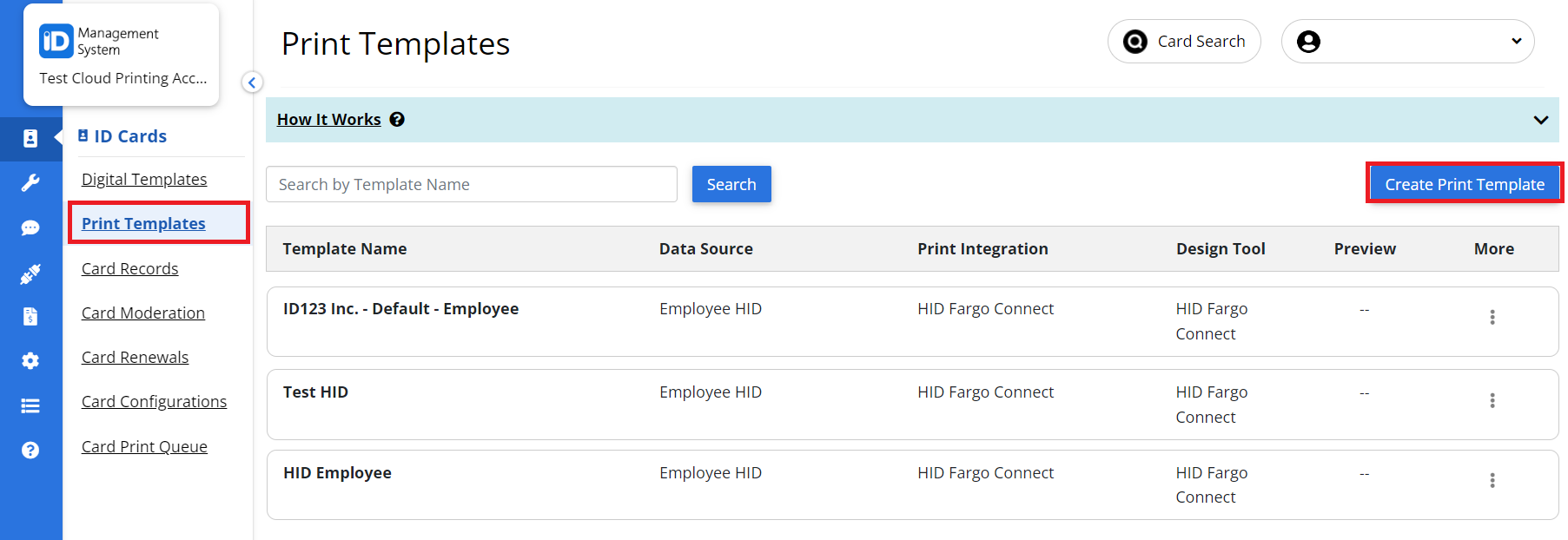
Task: Open More options for ID123 Inc. template
Action: click(x=1492, y=317)
